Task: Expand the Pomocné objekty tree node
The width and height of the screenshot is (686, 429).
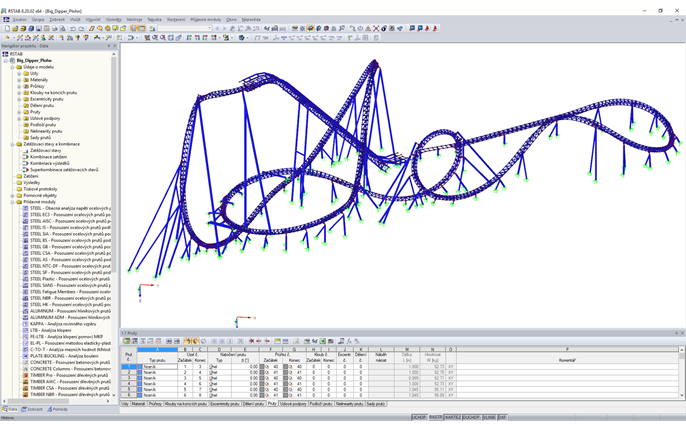Action: [13, 195]
